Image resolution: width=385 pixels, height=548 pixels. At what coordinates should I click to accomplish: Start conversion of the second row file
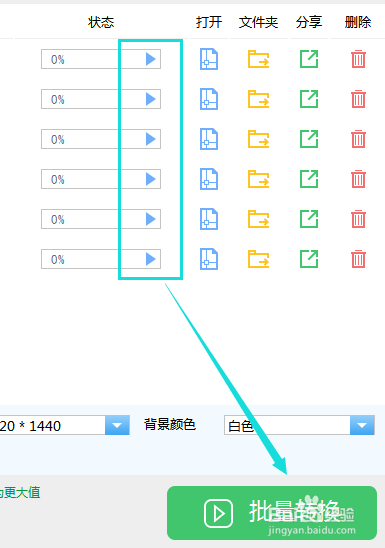tap(151, 99)
